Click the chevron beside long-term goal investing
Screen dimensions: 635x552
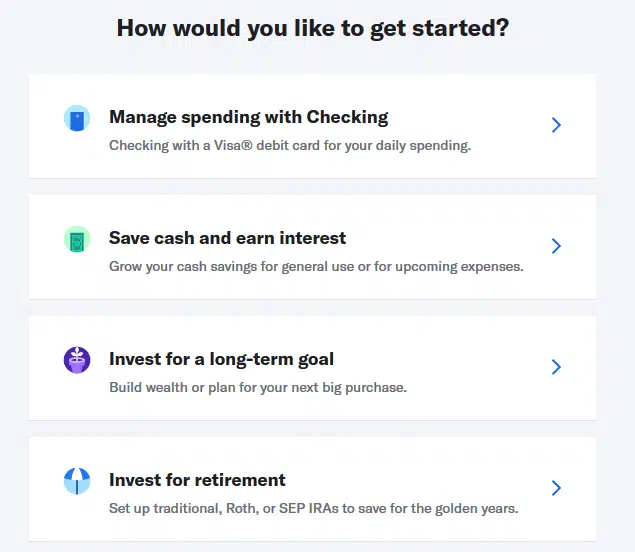(x=557, y=367)
